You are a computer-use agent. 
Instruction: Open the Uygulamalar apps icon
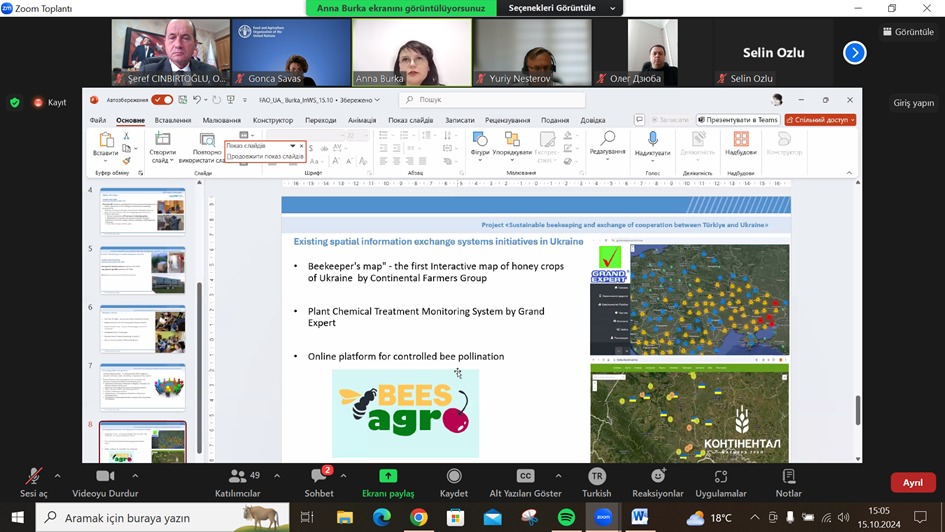click(721, 476)
